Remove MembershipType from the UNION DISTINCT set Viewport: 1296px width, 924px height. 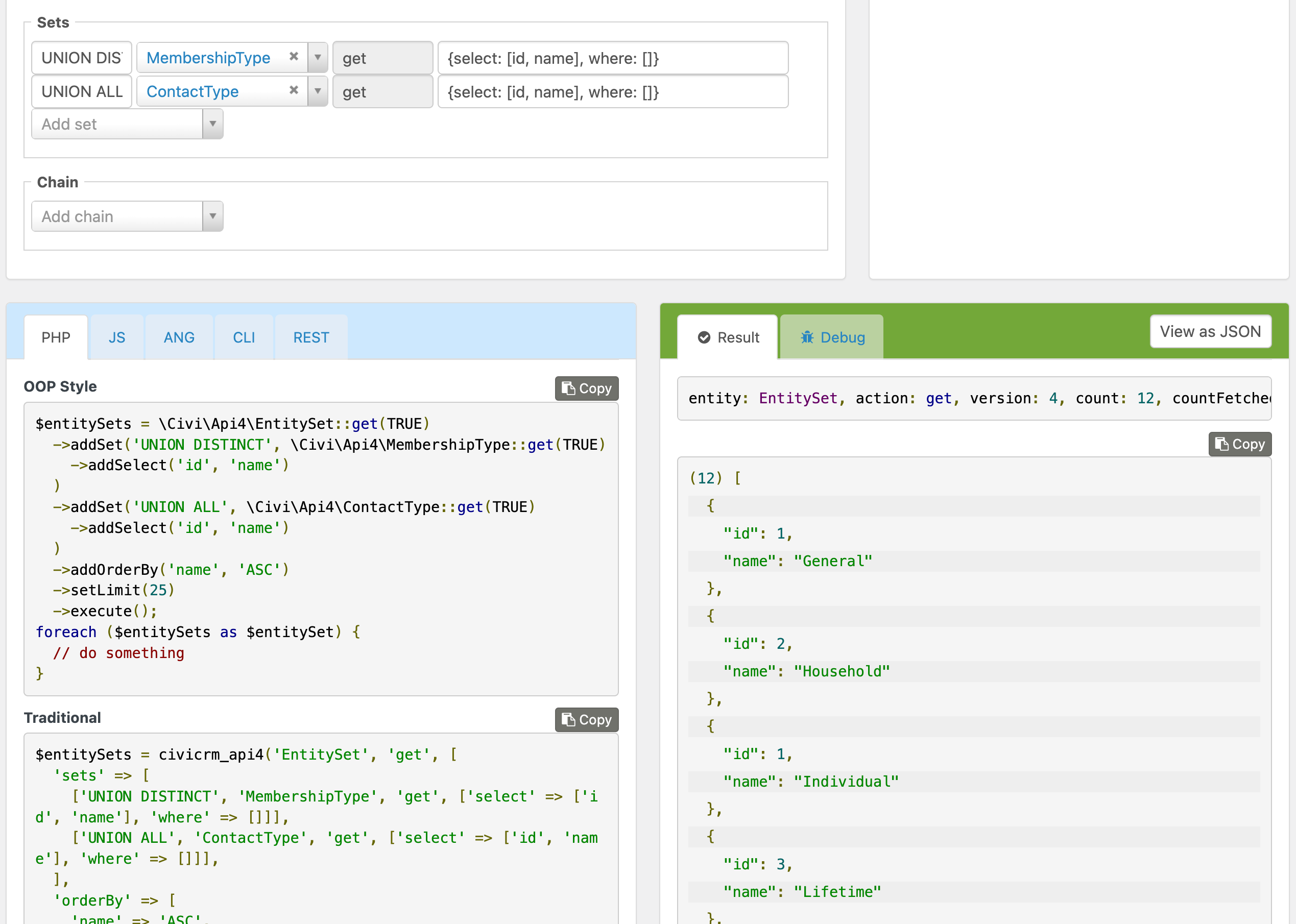(293, 57)
